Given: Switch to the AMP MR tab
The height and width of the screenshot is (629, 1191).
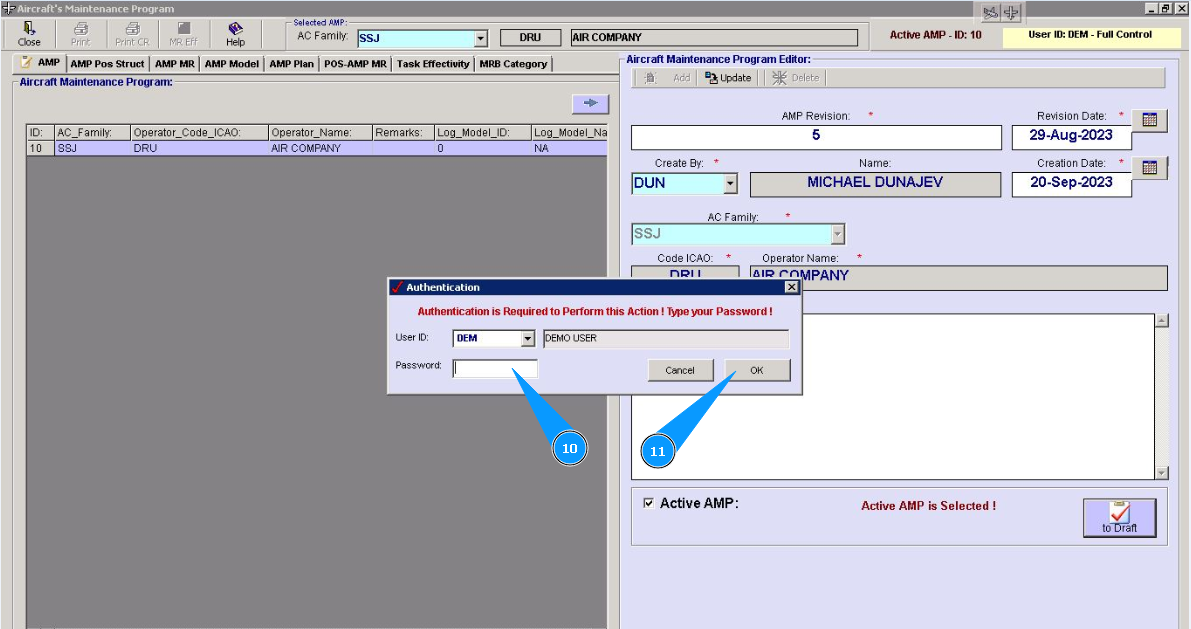Looking at the screenshot, I should (175, 64).
